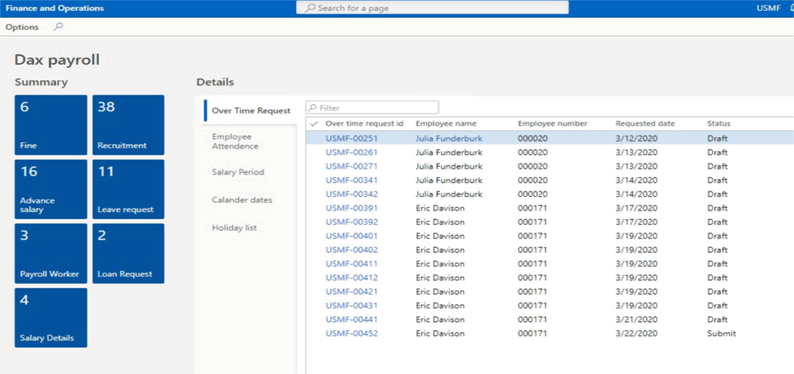Click the search magnifier icon beside Options
Viewport: 794px width, 374px height.
(x=58, y=27)
